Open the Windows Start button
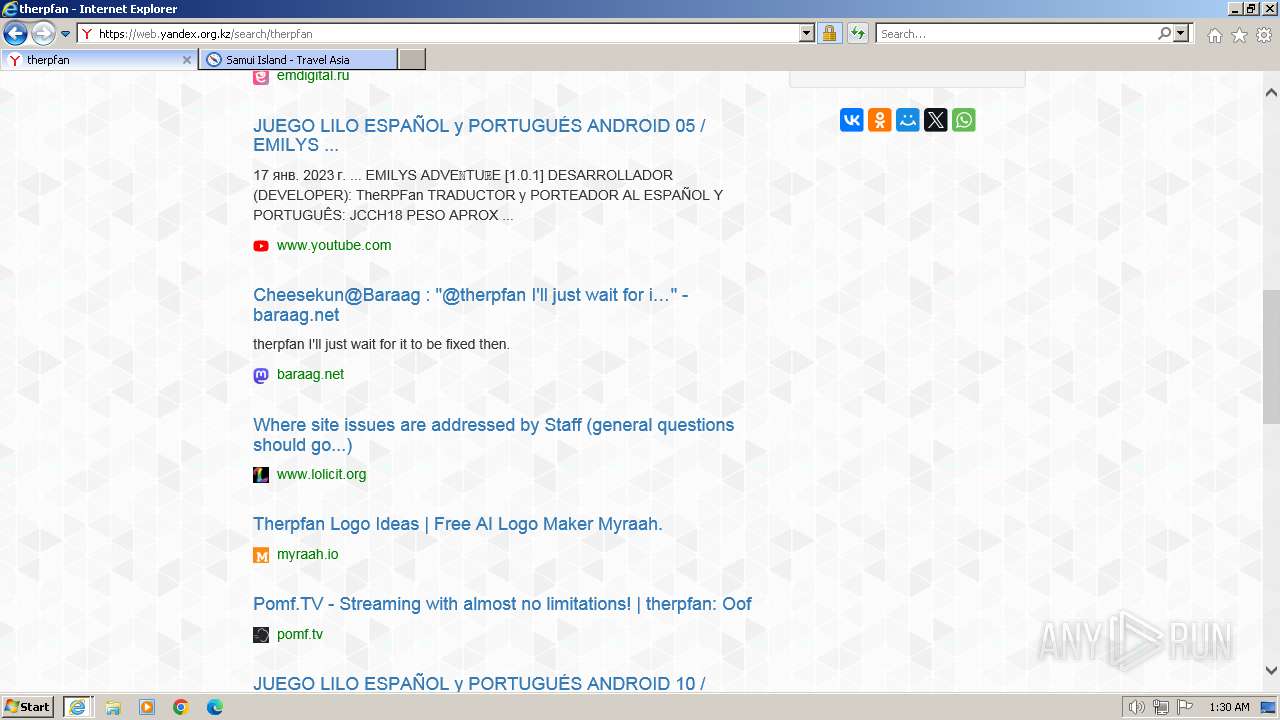The height and width of the screenshot is (720, 1280). click(x=28, y=707)
